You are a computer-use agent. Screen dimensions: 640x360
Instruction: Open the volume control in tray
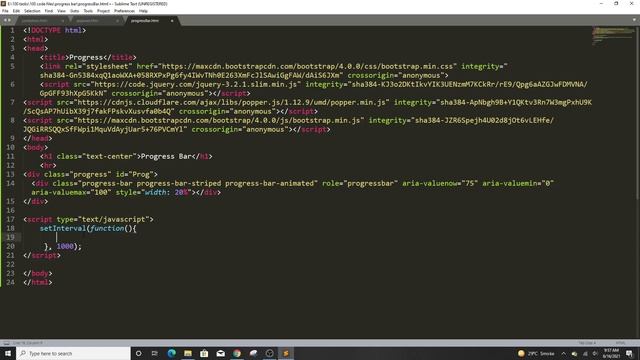click(595, 353)
